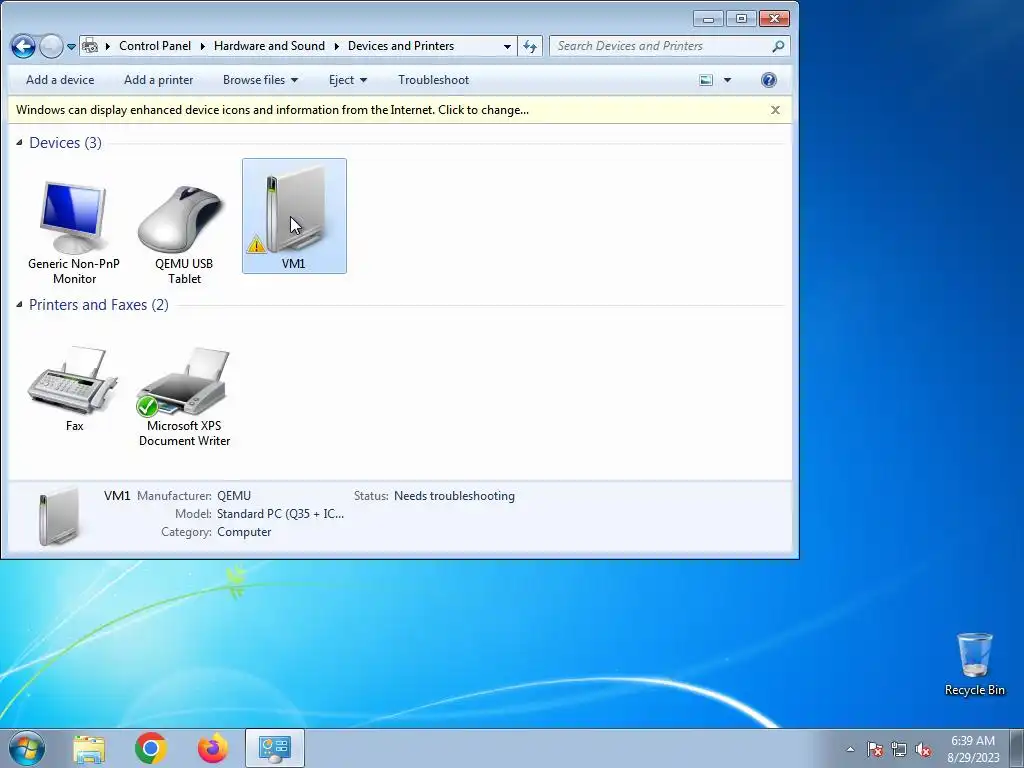This screenshot has width=1024, height=768.
Task: Open the Eject dropdown menu
Action: click(347, 80)
